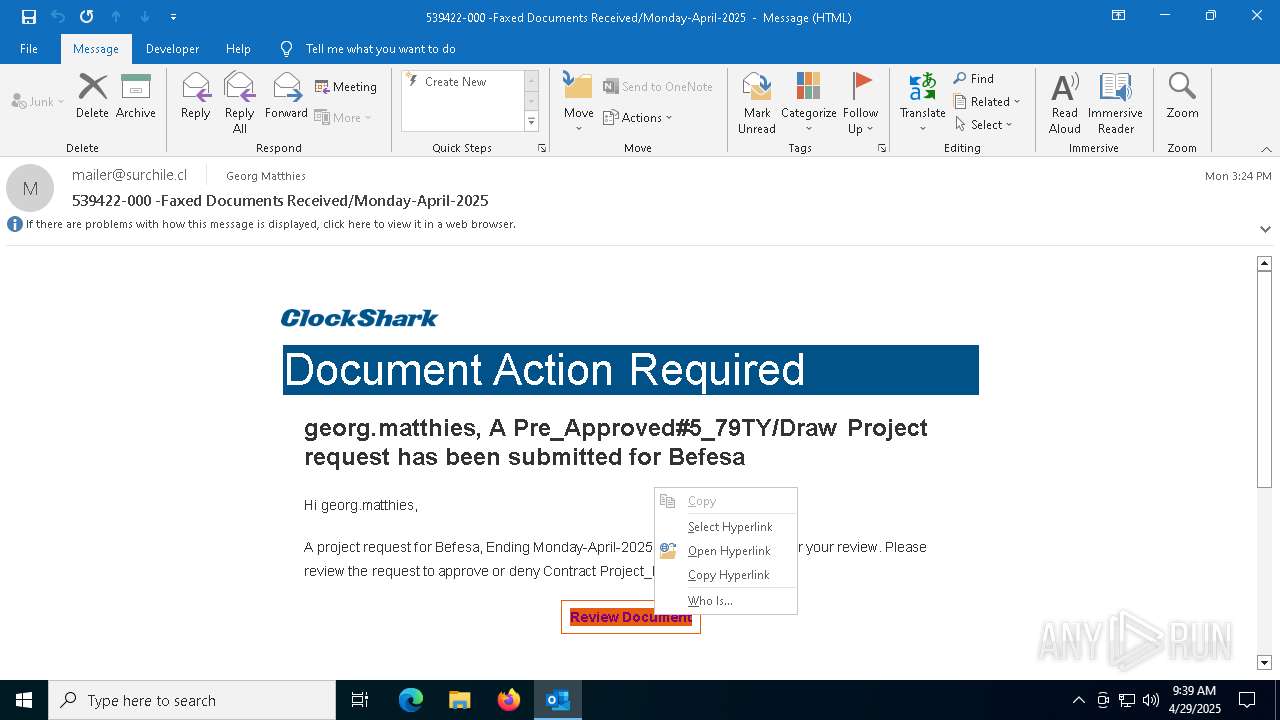Click the Ribbon Display Options button

(x=1119, y=16)
